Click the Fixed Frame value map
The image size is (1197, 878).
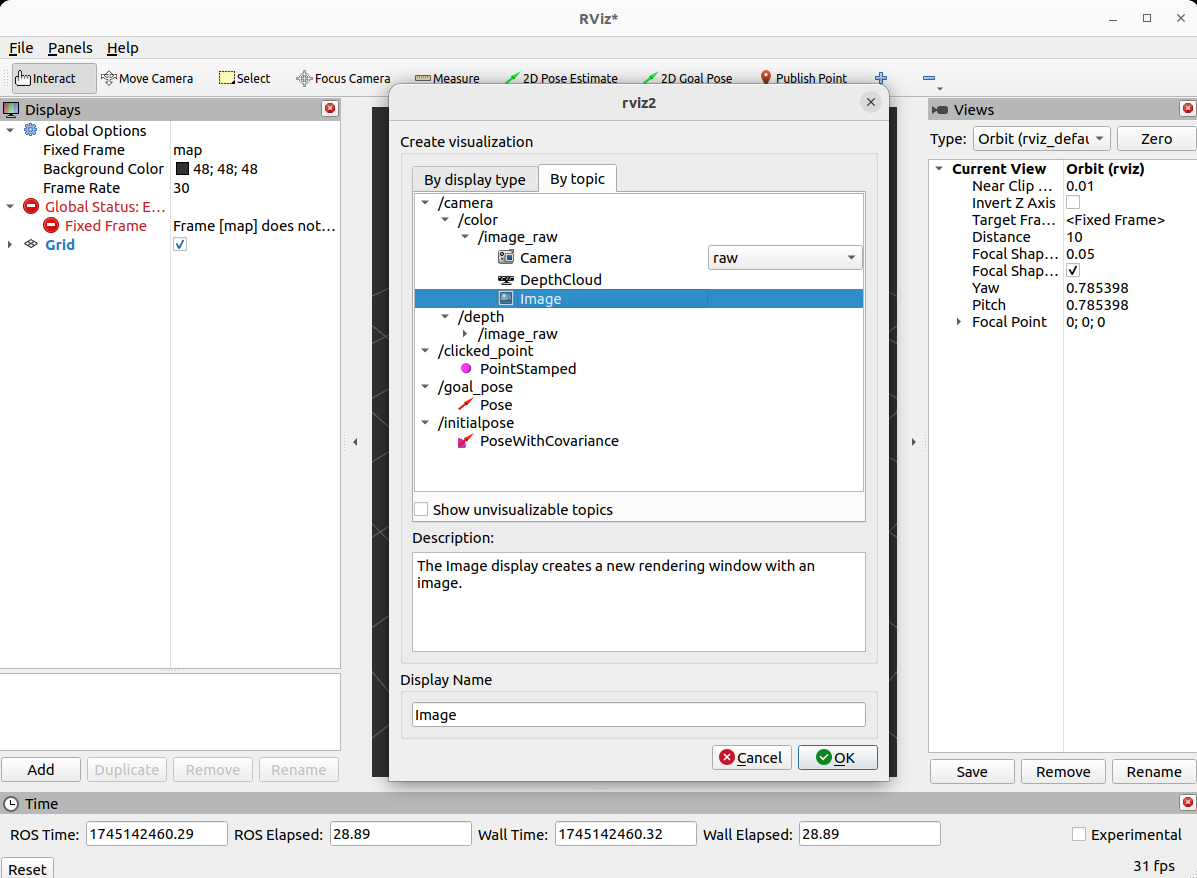coord(188,150)
